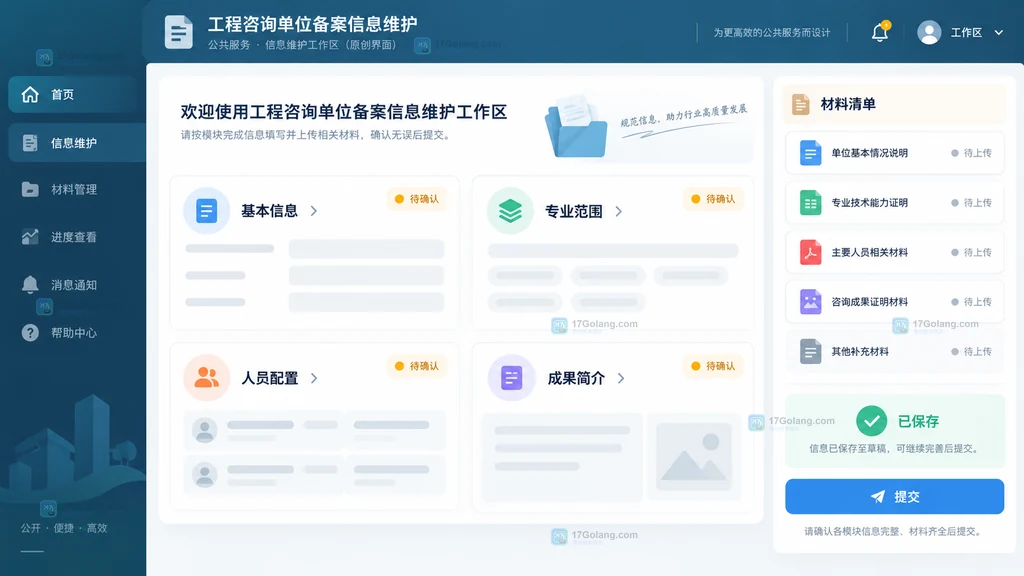1024x576 pixels.
Task: Expand the 成果简介 chevron arrow
Action: tap(621, 378)
